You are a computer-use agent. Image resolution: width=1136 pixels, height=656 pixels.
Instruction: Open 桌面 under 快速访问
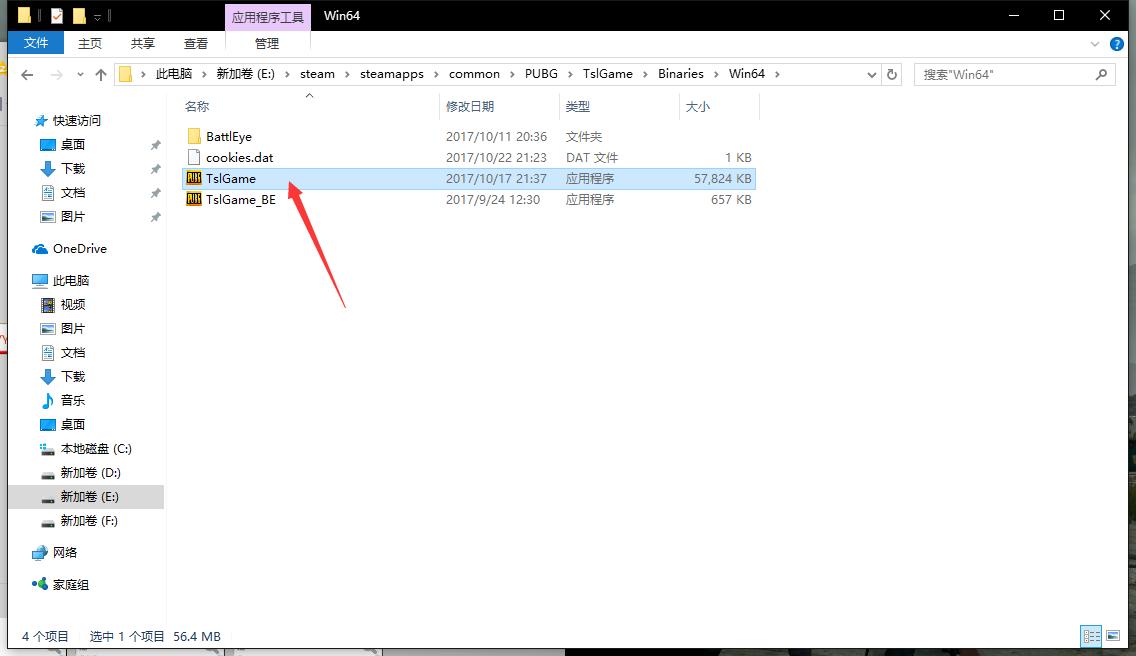pos(63,145)
